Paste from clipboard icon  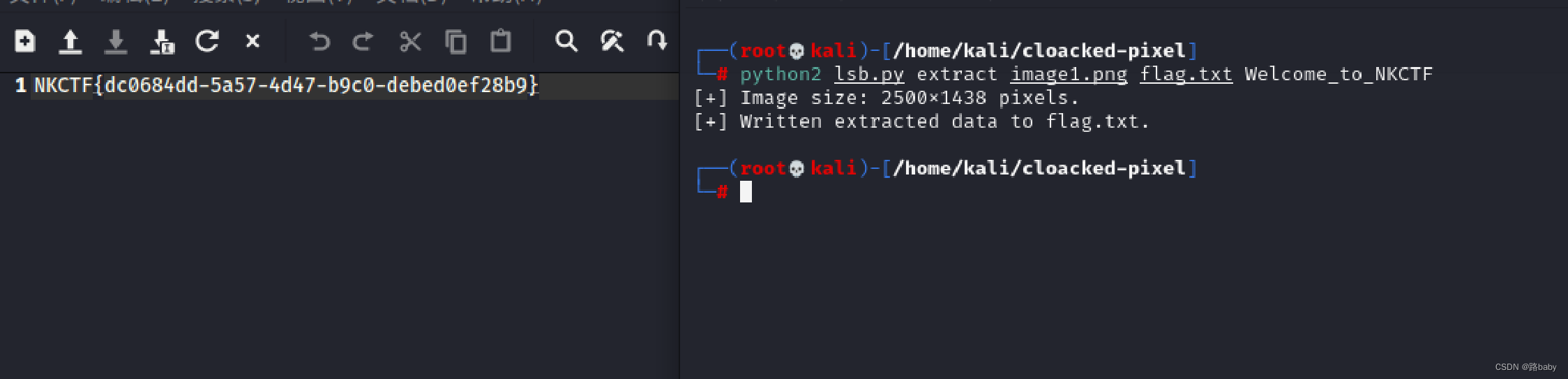500,41
